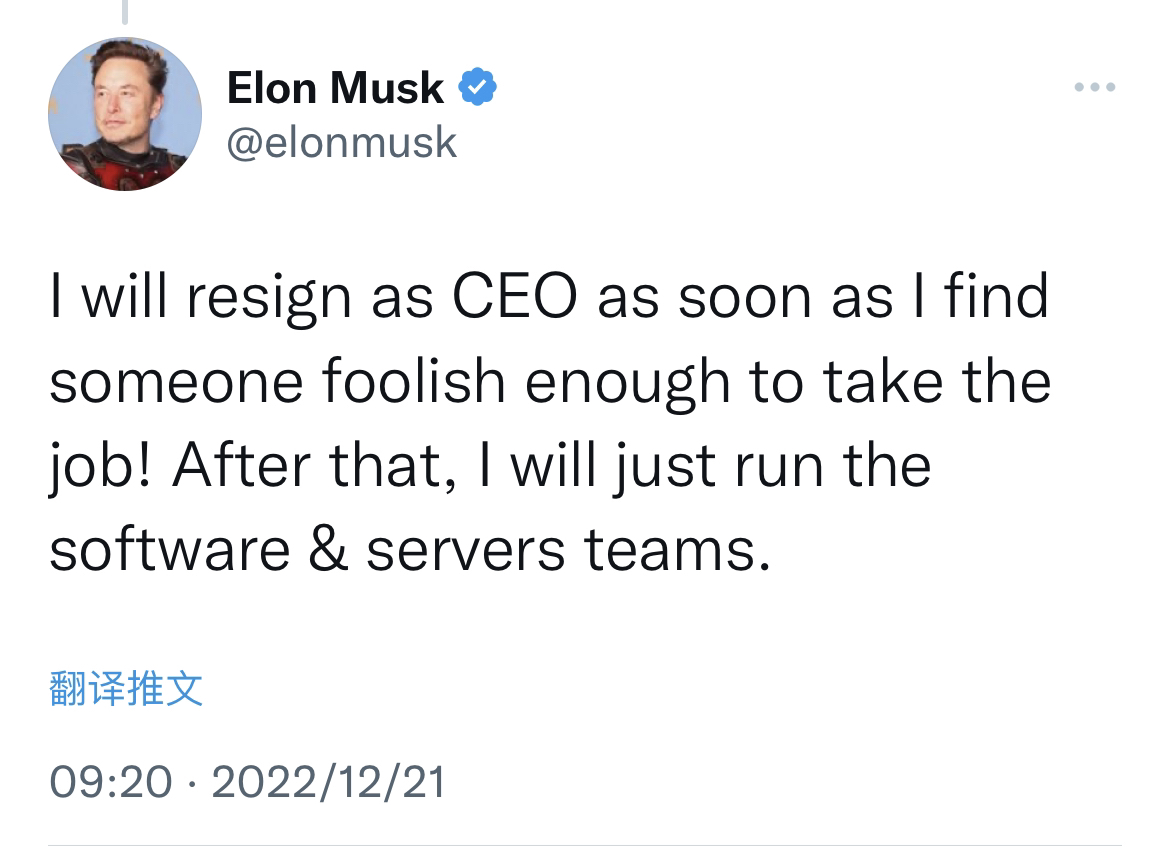
Task: Click the thread connector line above avatar
Action: pos(125,12)
